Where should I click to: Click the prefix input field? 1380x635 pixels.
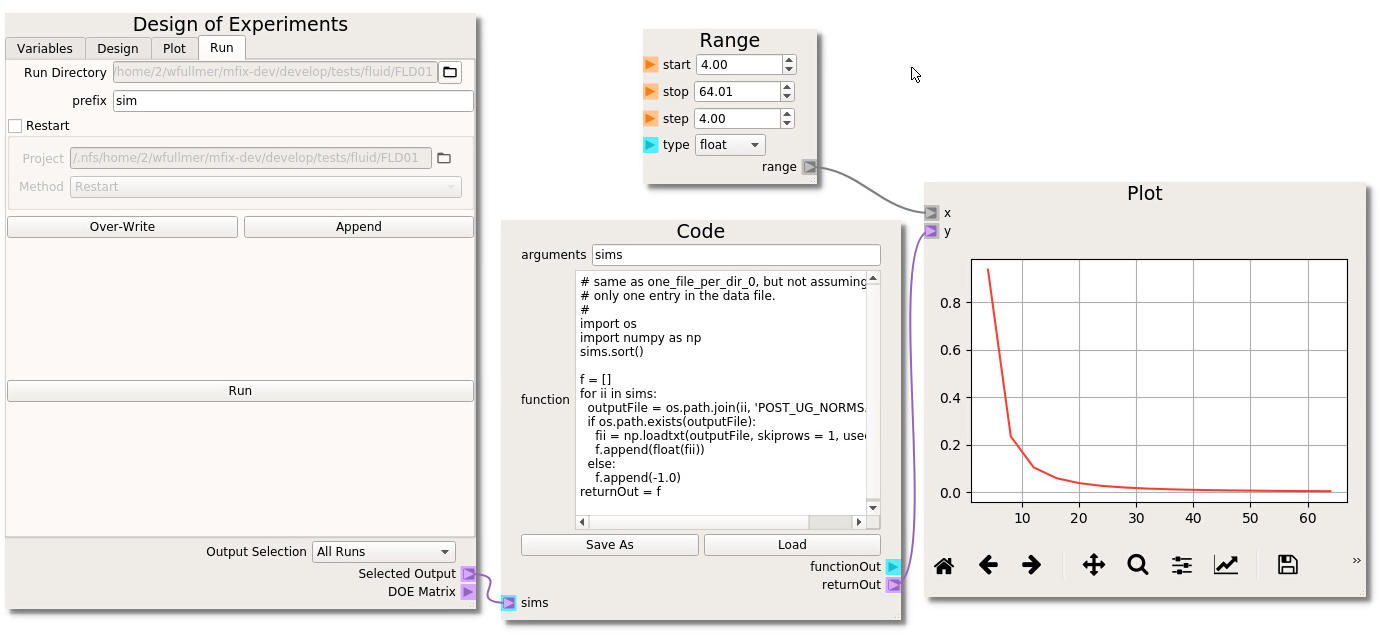pyautogui.click(x=292, y=101)
